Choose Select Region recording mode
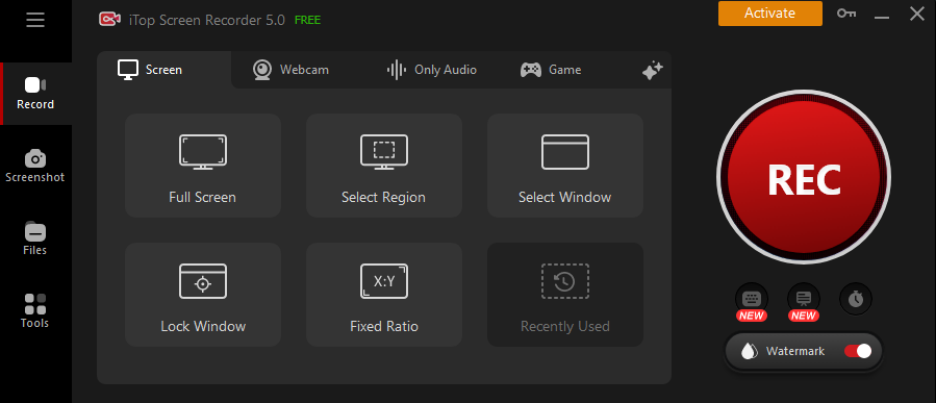 pyautogui.click(x=384, y=165)
